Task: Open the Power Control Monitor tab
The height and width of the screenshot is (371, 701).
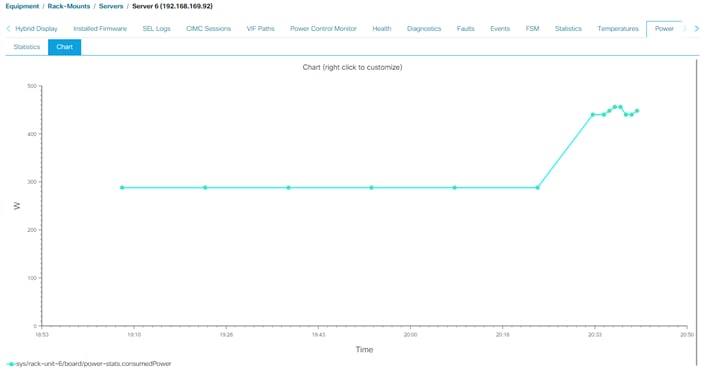Action: (x=323, y=29)
